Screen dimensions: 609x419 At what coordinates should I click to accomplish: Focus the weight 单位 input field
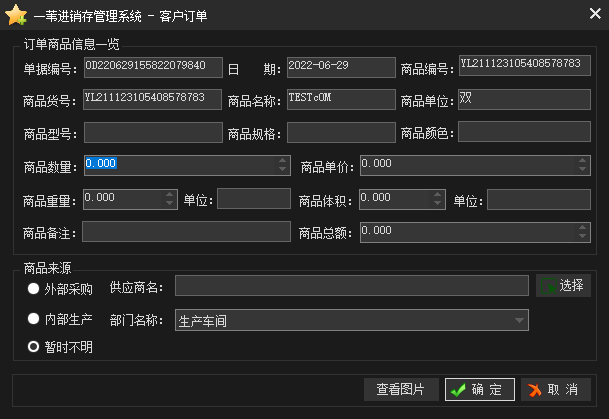click(x=254, y=198)
